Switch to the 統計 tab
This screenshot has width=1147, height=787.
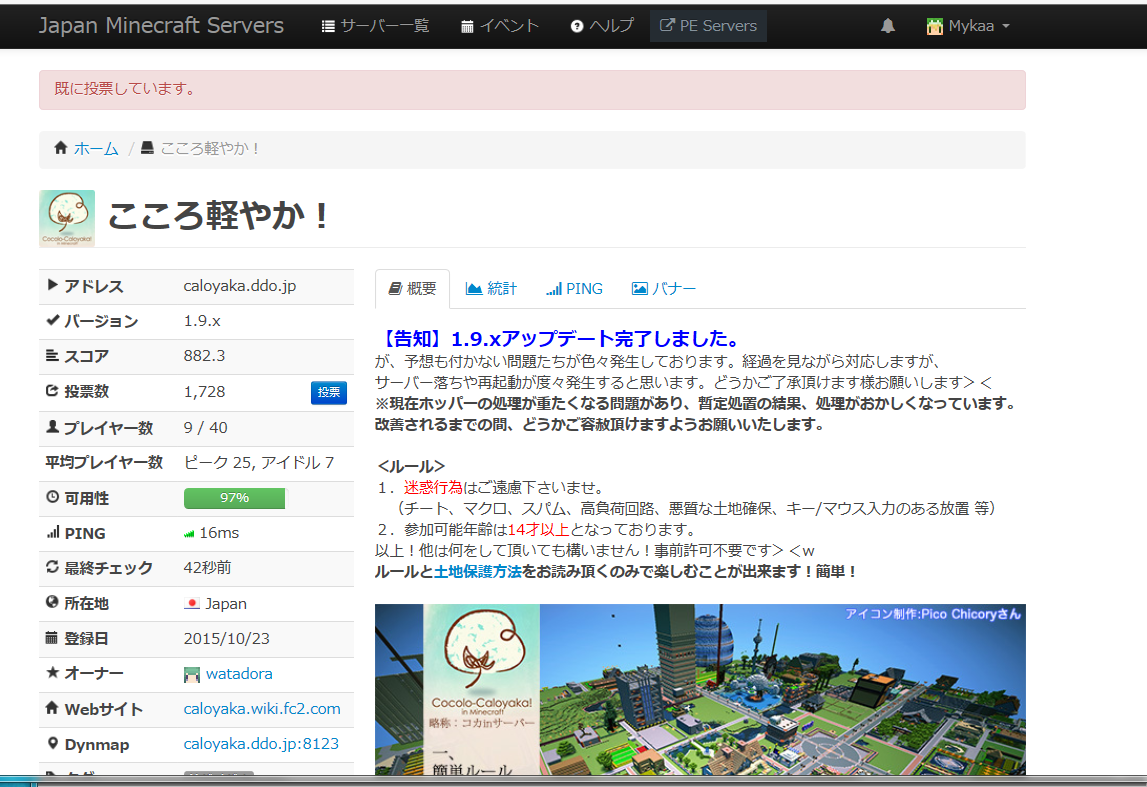coord(491,289)
